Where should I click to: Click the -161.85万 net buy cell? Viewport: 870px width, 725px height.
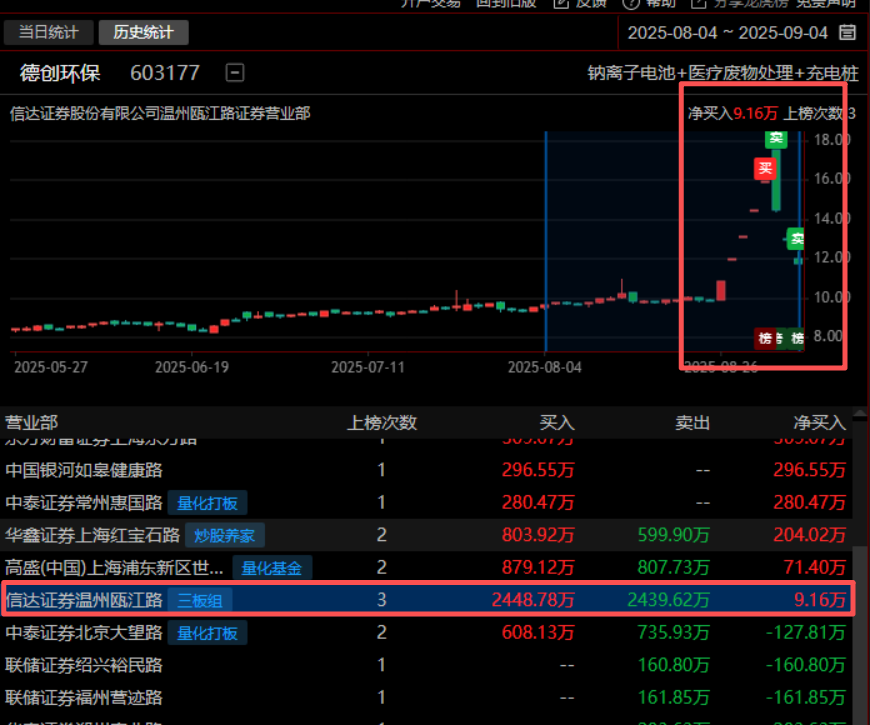coord(806,697)
